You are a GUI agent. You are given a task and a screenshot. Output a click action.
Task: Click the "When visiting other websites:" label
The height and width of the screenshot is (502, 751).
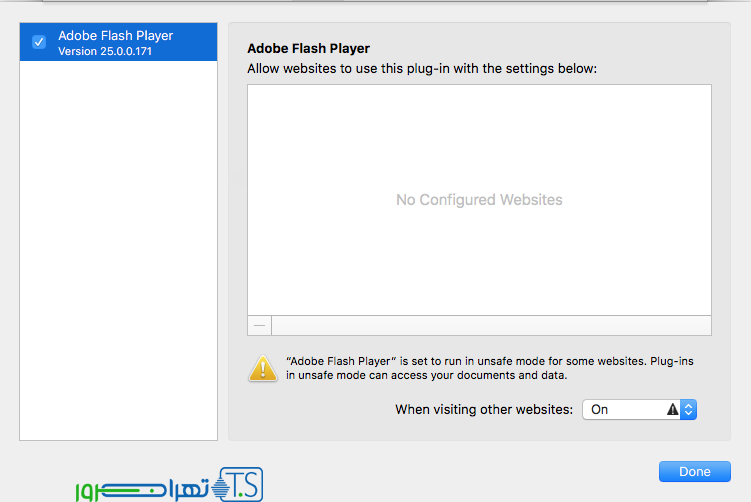click(x=484, y=409)
